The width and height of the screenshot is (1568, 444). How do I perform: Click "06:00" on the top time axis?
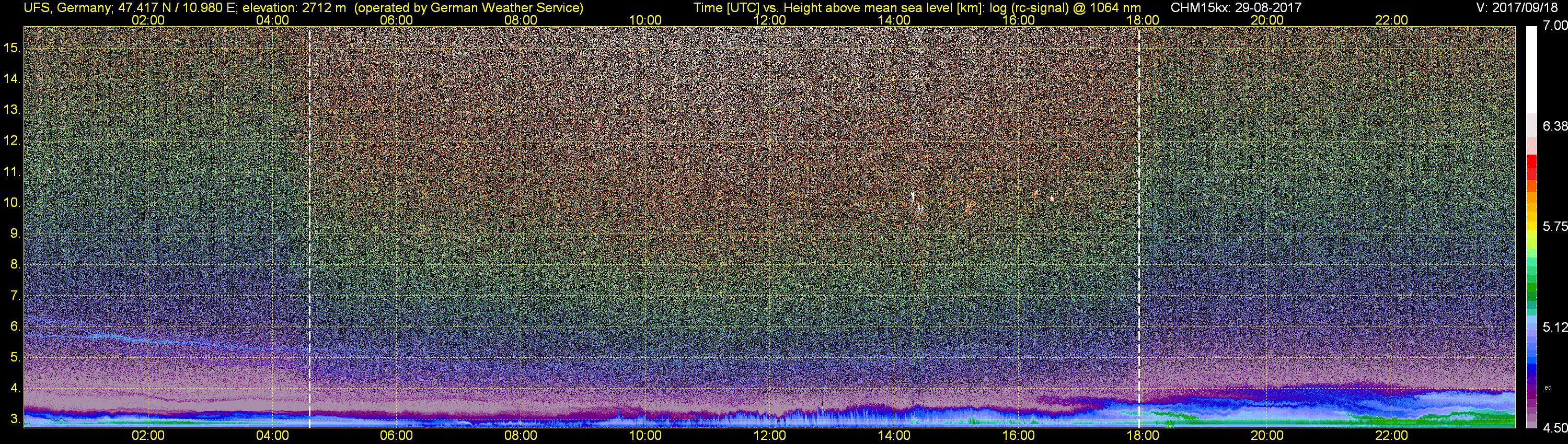click(x=396, y=20)
